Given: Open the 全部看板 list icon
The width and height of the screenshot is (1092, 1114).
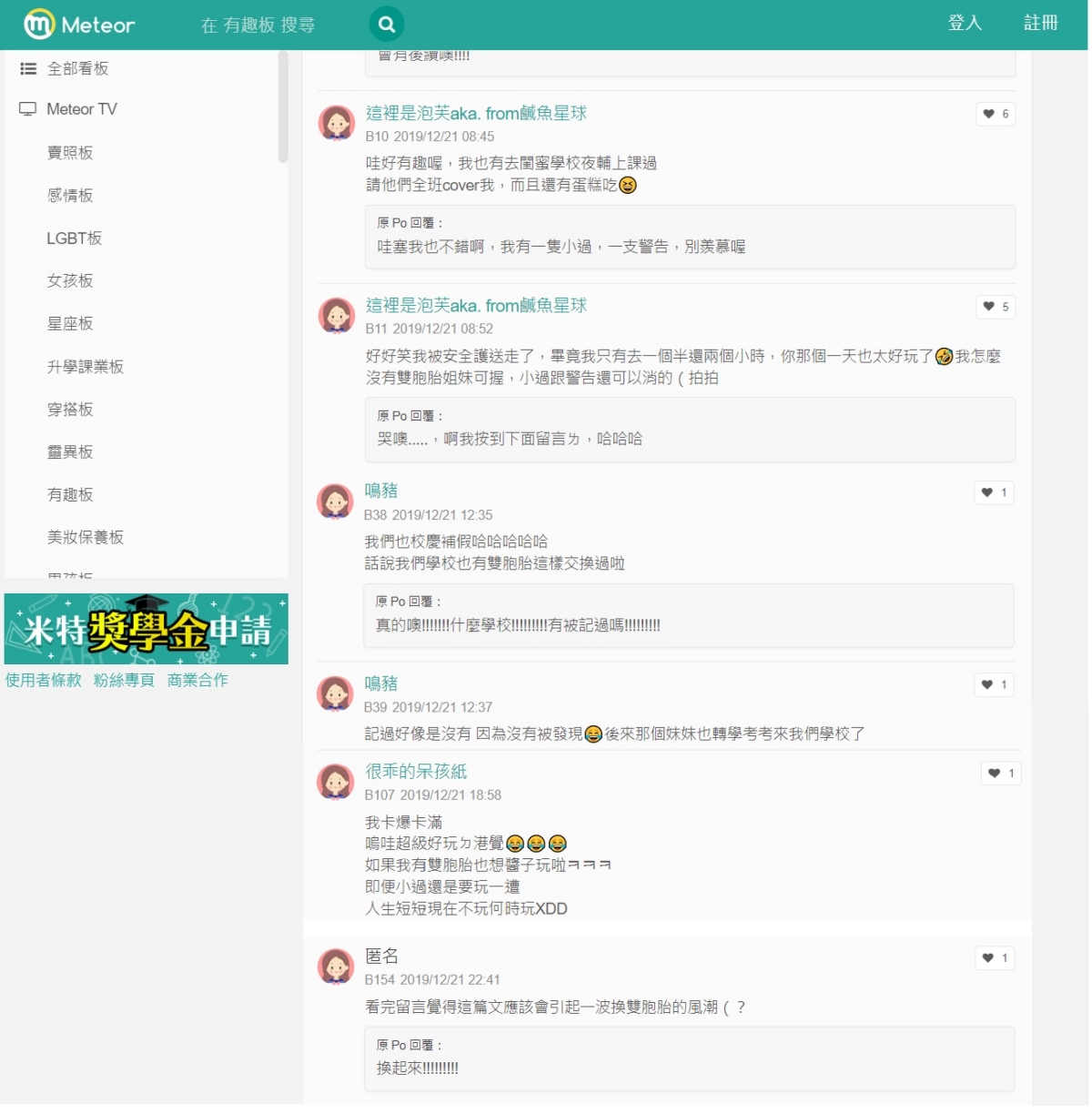Looking at the screenshot, I should tap(28, 68).
